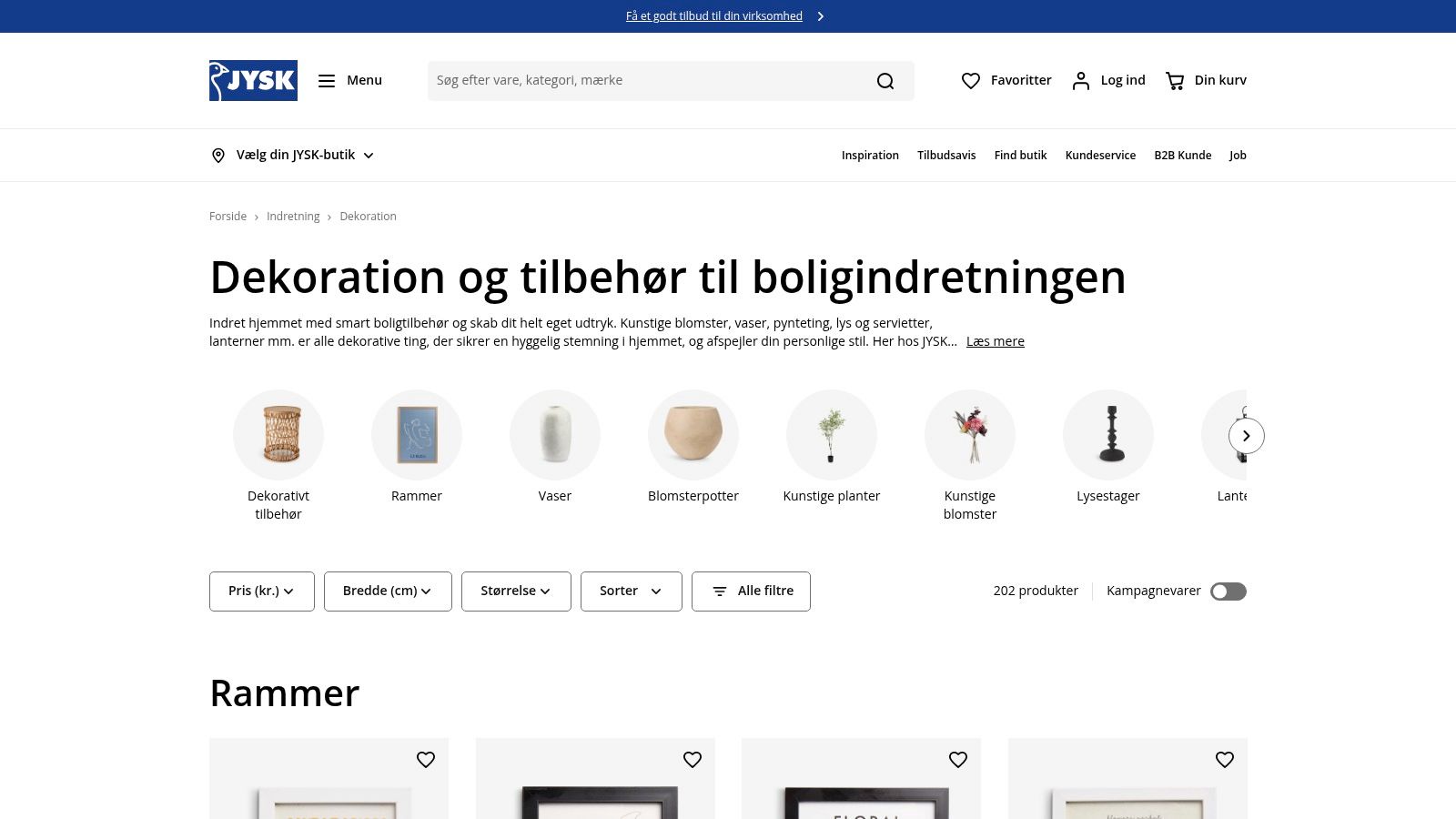Viewport: 1456px width, 819px height.
Task: Expand the Bredde (cm) filter
Action: 388,591
